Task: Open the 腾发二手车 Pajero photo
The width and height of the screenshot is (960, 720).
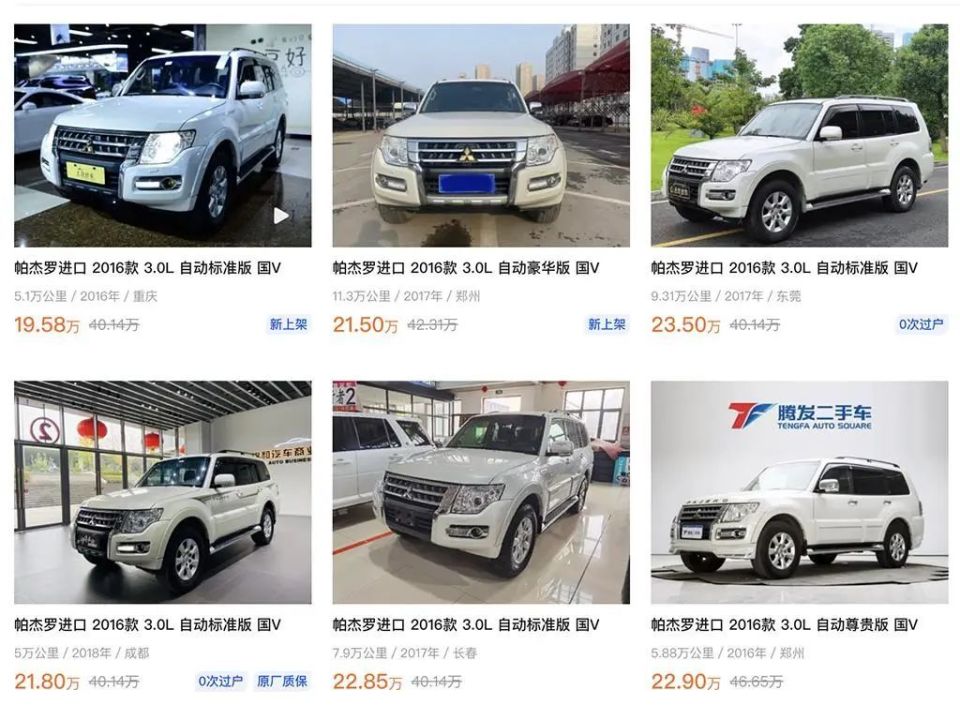Action: pyautogui.click(x=800, y=492)
